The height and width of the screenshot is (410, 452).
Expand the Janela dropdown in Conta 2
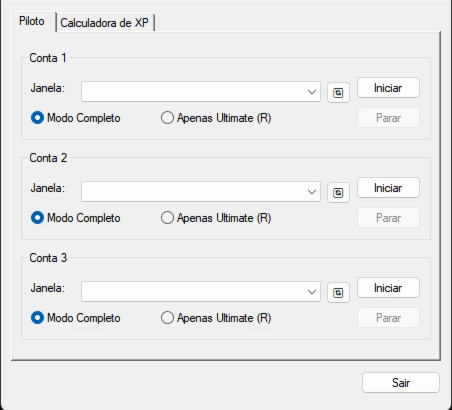201,191
